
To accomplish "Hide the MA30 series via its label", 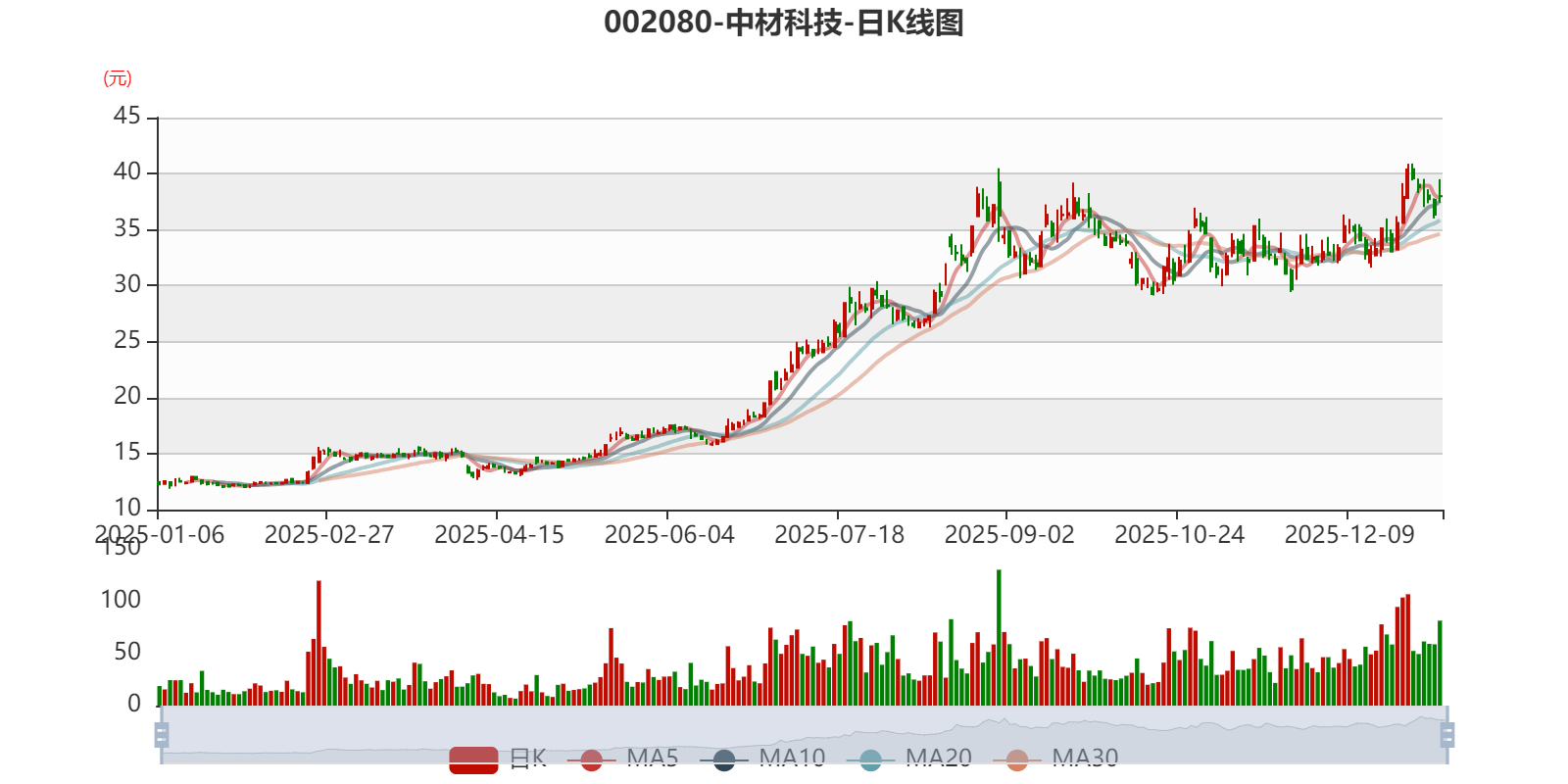I will [1085, 758].
